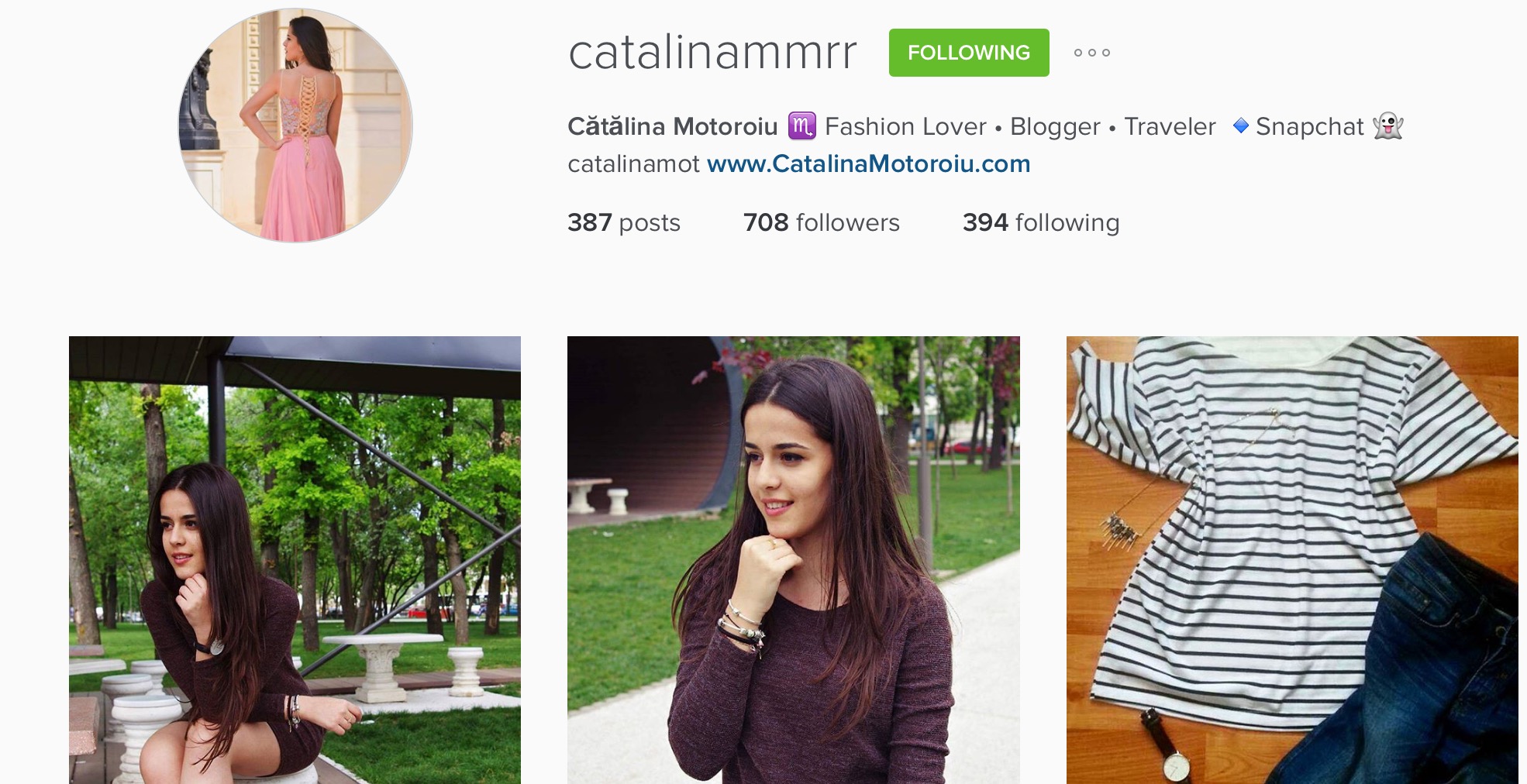View the 394 following list
1527x784 pixels.
1041,222
